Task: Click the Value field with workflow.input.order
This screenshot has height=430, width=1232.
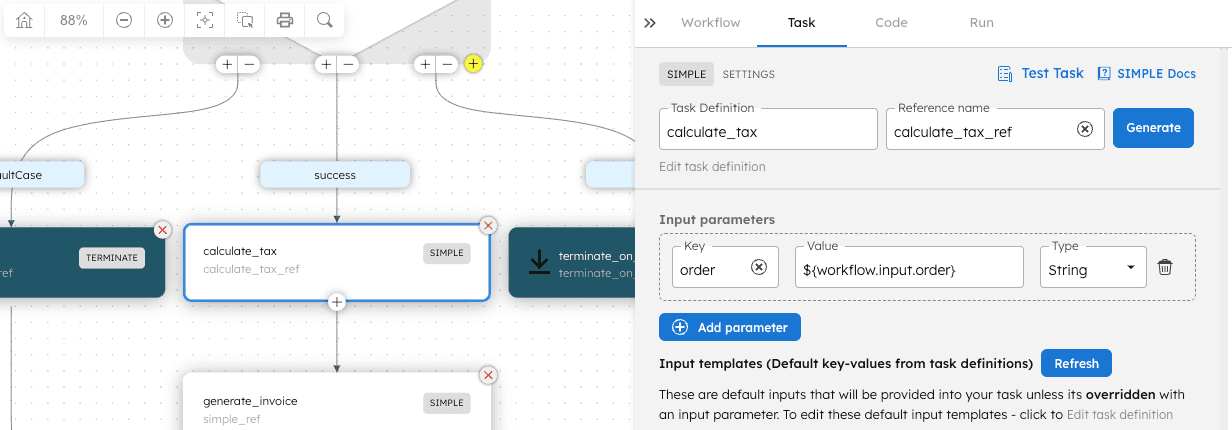Action: (909, 268)
